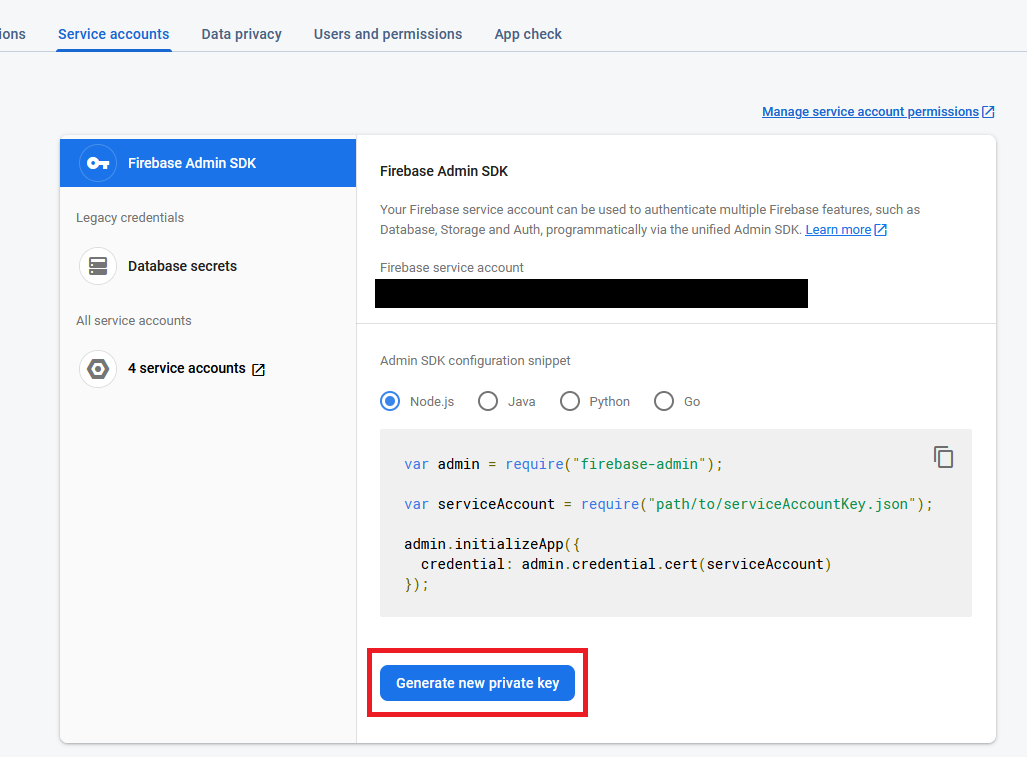Choose the Python radio option

click(x=570, y=401)
